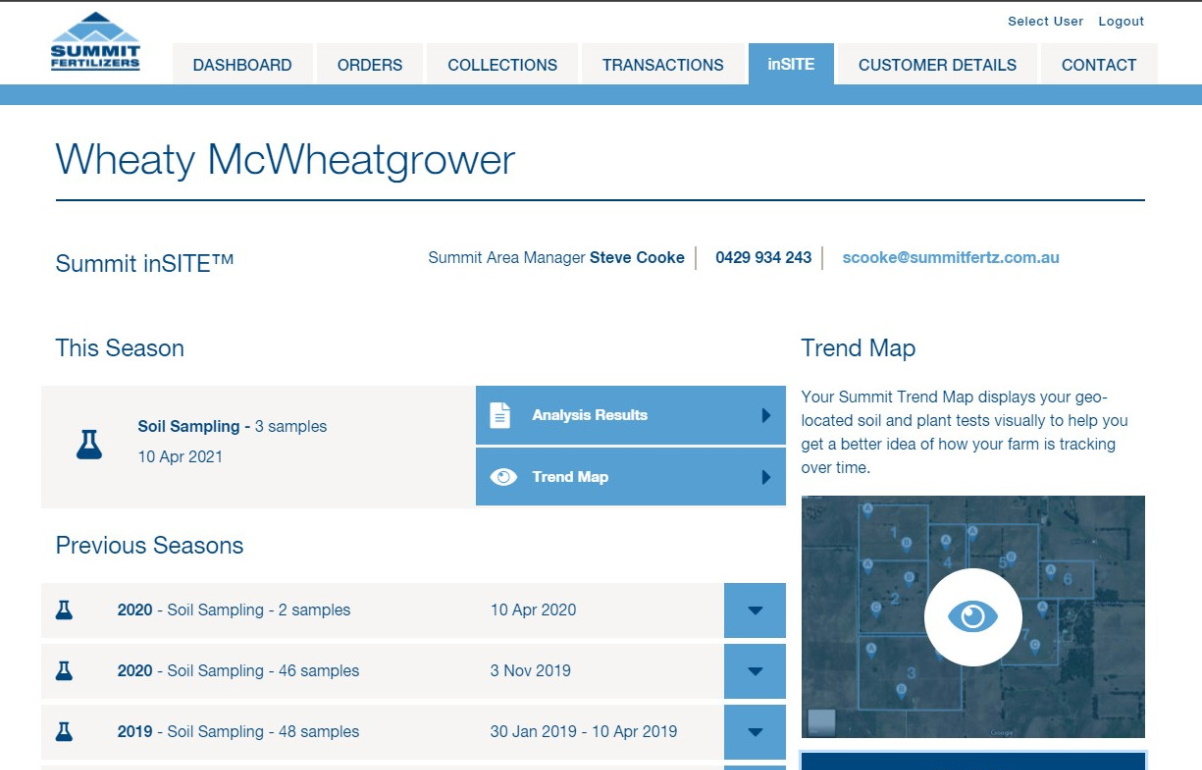Click the satellite layer thumbnail on map
This screenshot has width=1202, height=770.
(x=820, y=722)
